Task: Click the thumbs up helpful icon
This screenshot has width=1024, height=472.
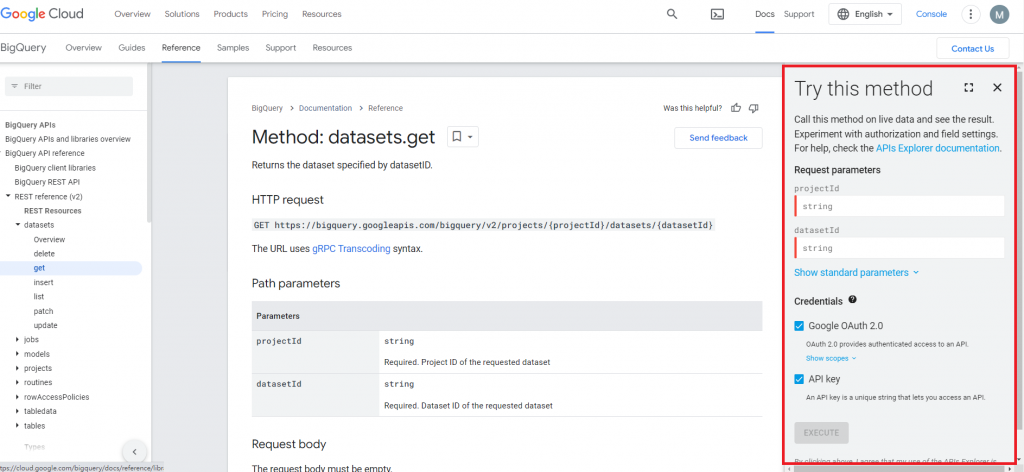Action: tap(736, 108)
